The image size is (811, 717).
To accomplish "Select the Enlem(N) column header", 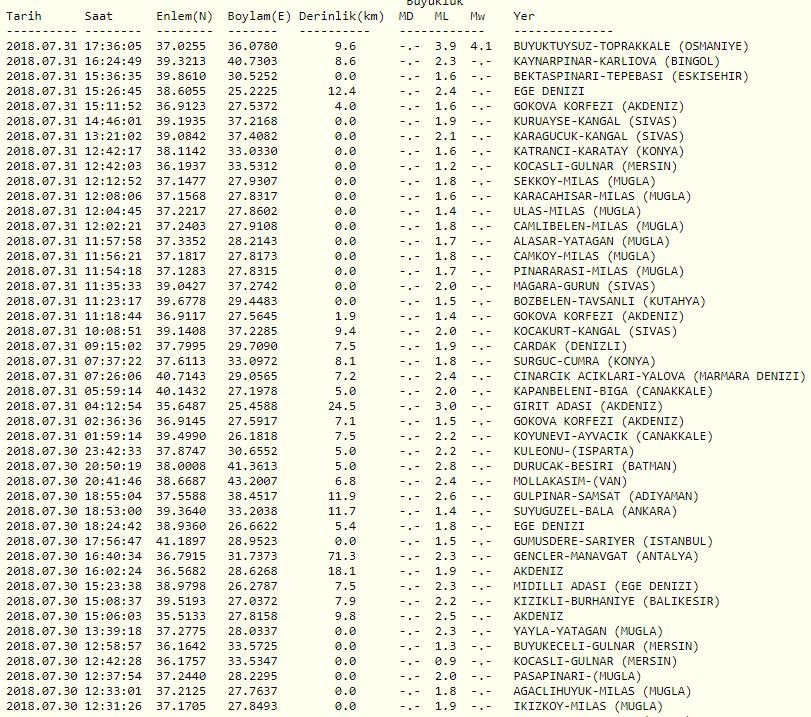I will tap(184, 17).
